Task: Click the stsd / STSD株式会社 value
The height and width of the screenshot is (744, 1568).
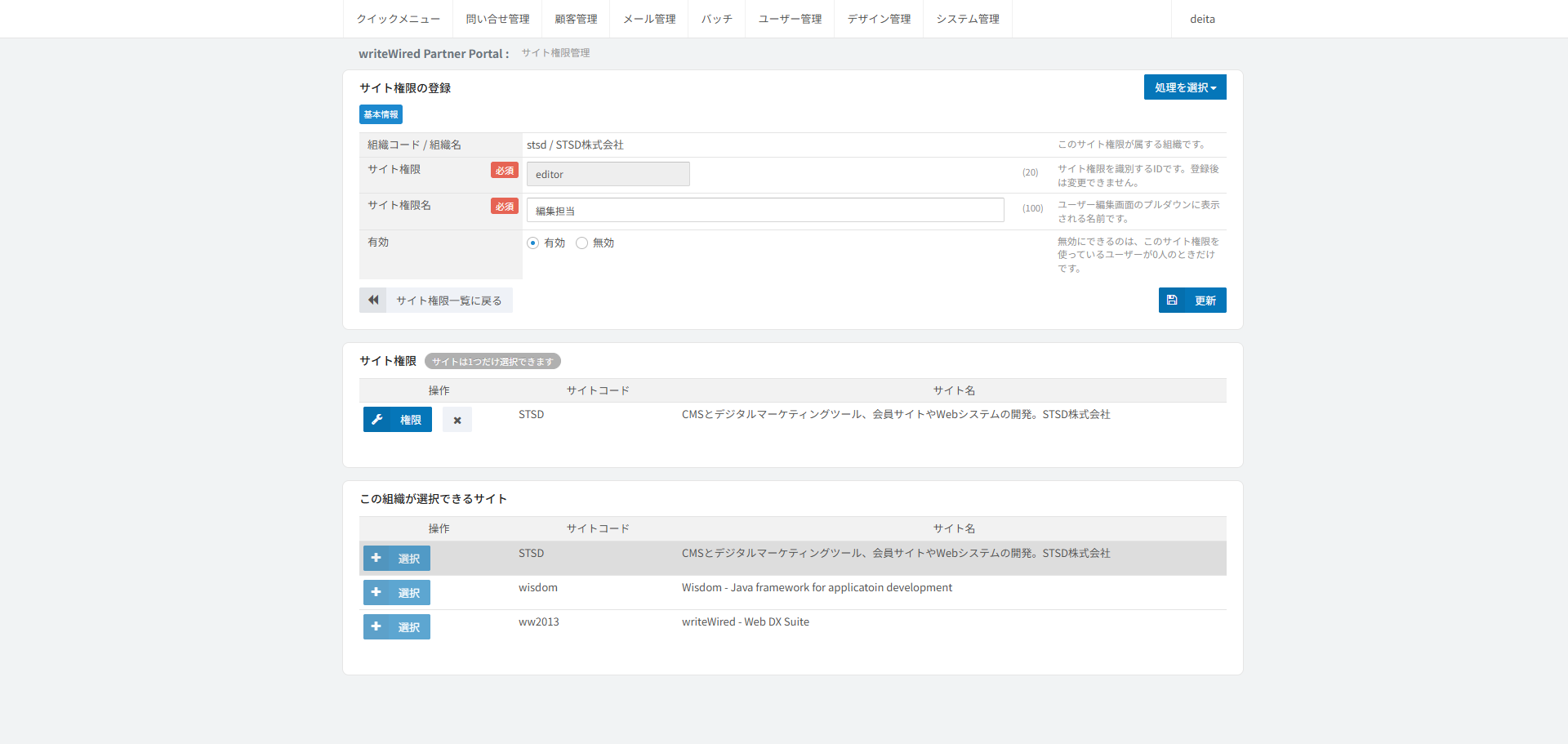Action: (575, 145)
